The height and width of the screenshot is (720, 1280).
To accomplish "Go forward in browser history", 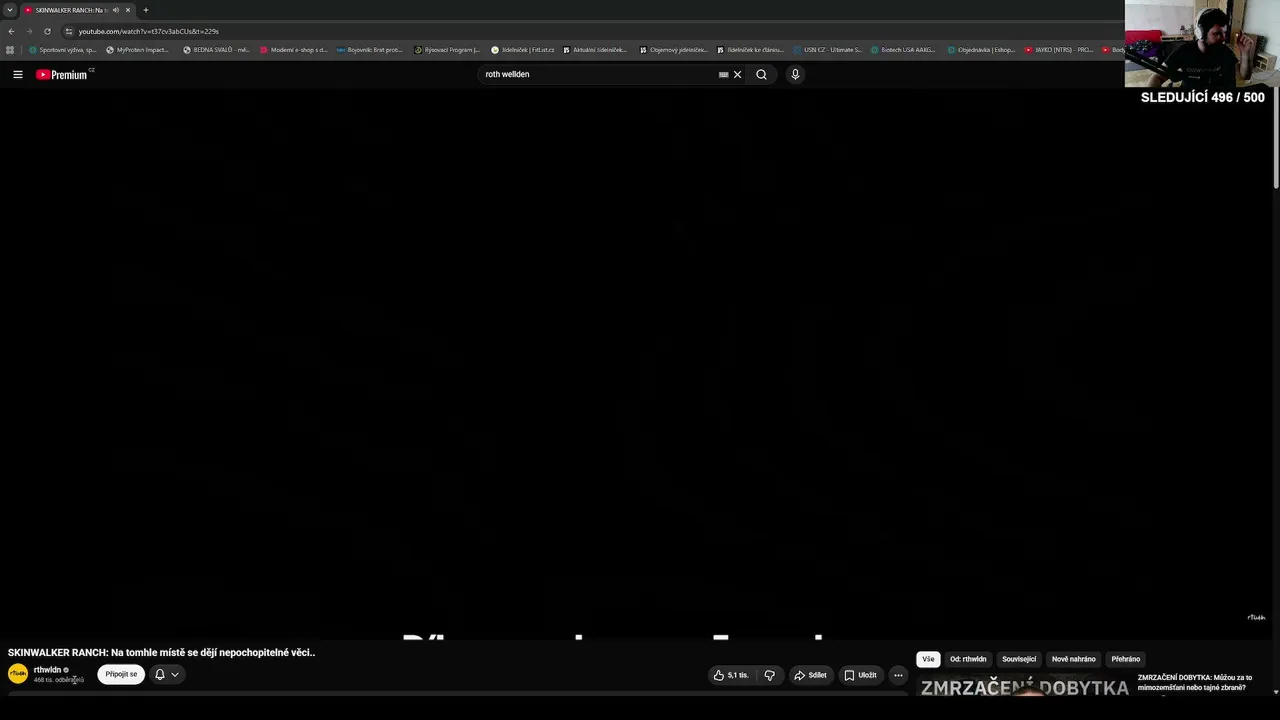I will coord(29,31).
